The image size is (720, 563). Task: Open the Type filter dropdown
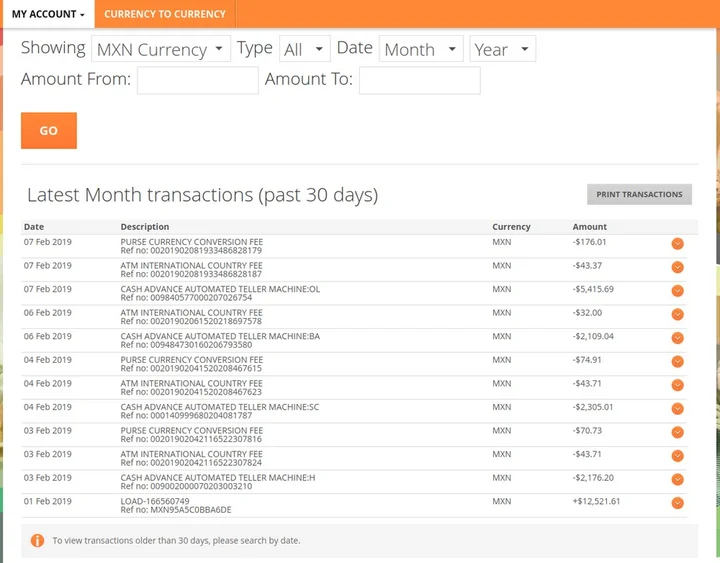[x=304, y=49]
